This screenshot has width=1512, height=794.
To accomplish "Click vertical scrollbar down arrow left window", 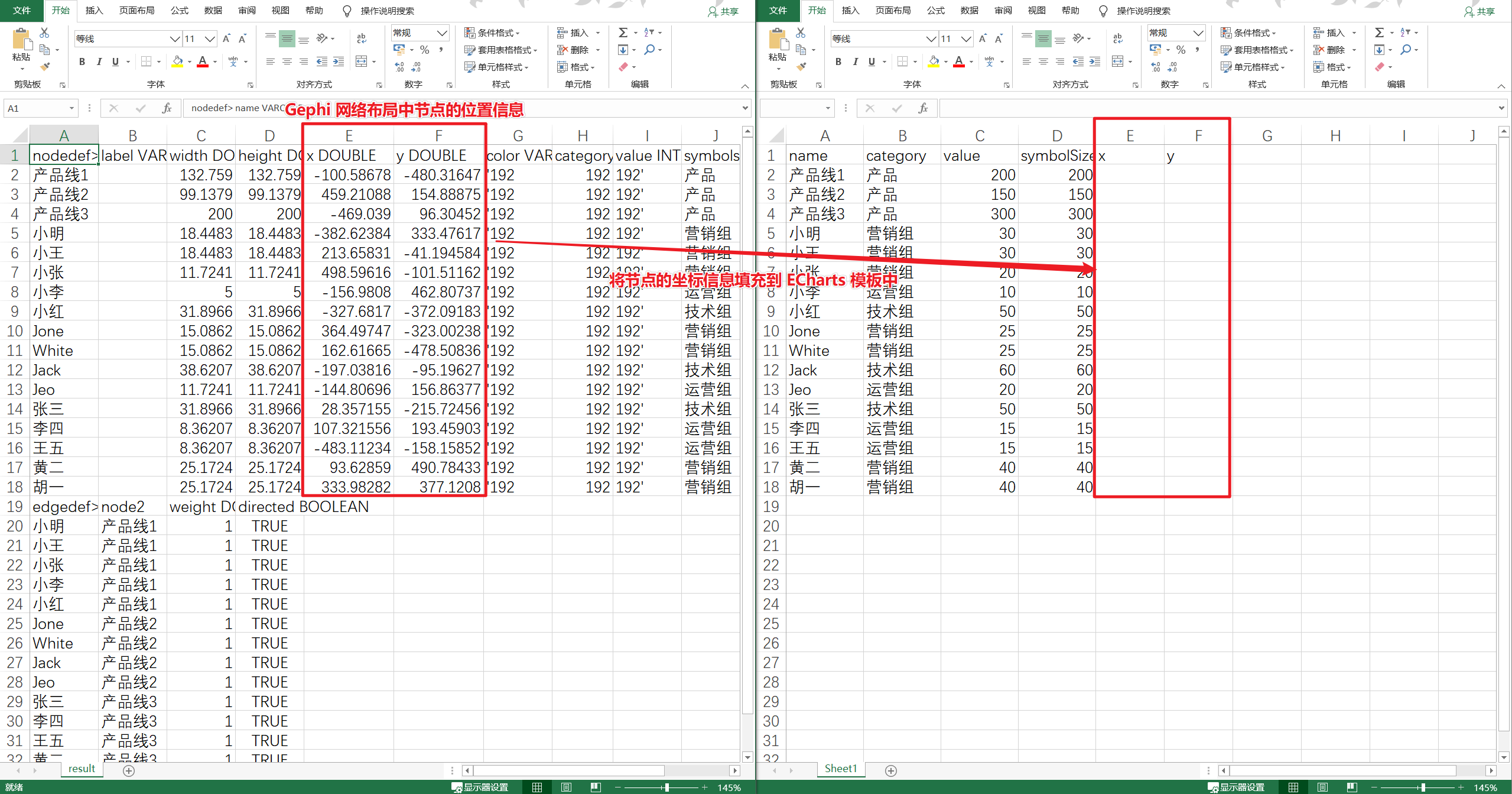I will pyautogui.click(x=747, y=757).
